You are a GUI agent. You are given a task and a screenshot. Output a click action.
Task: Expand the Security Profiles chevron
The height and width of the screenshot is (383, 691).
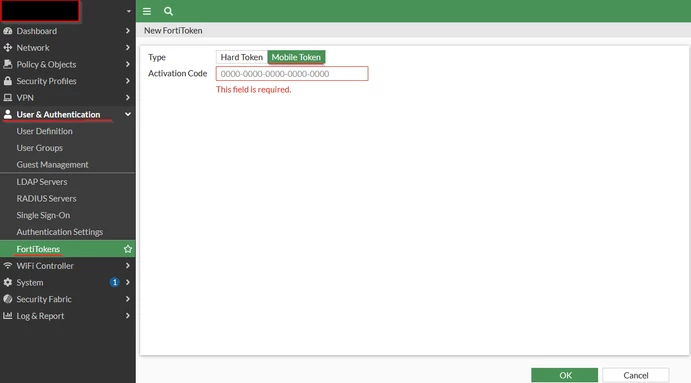(127, 81)
